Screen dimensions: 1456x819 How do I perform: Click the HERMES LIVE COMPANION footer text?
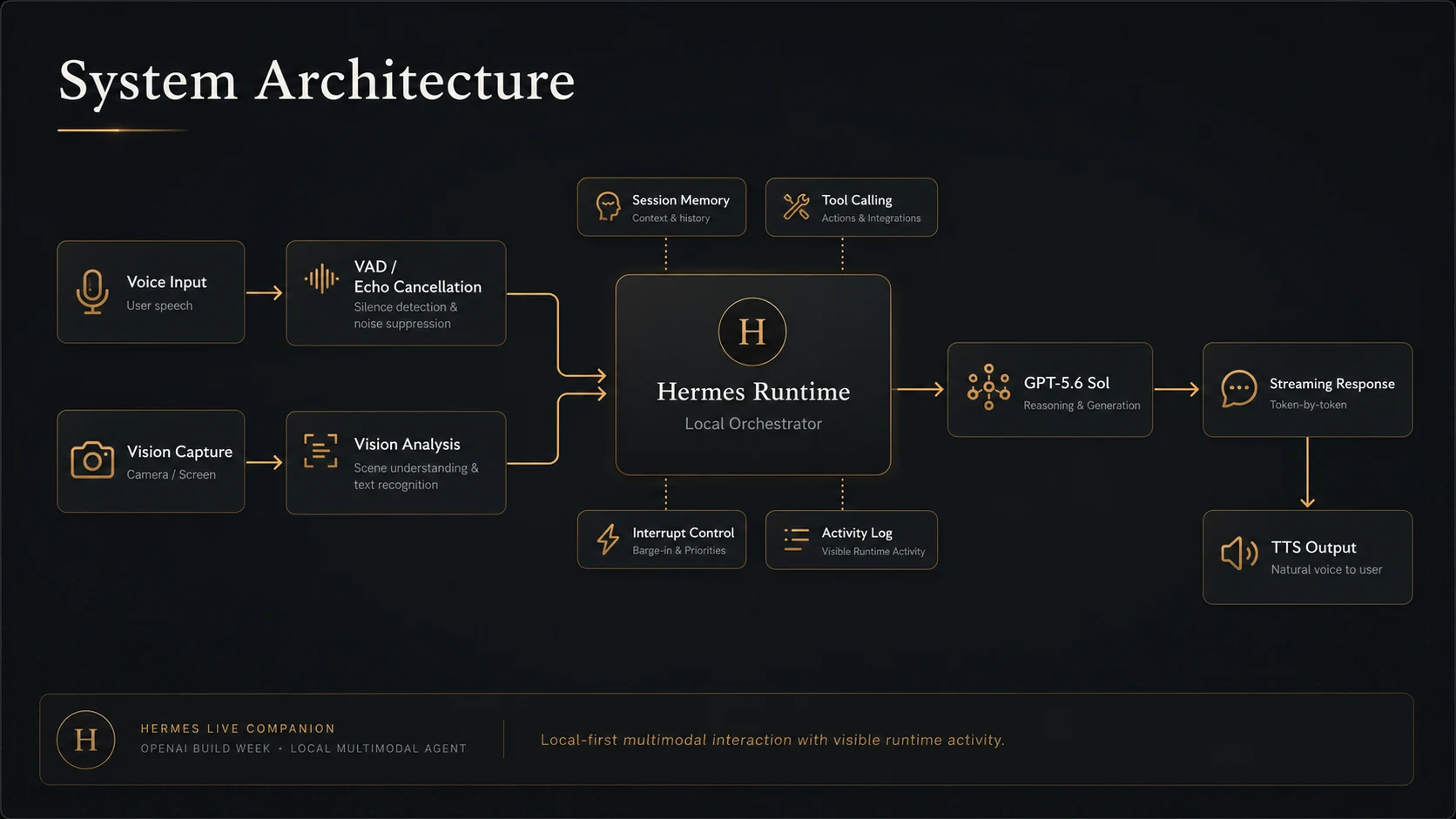(x=238, y=728)
